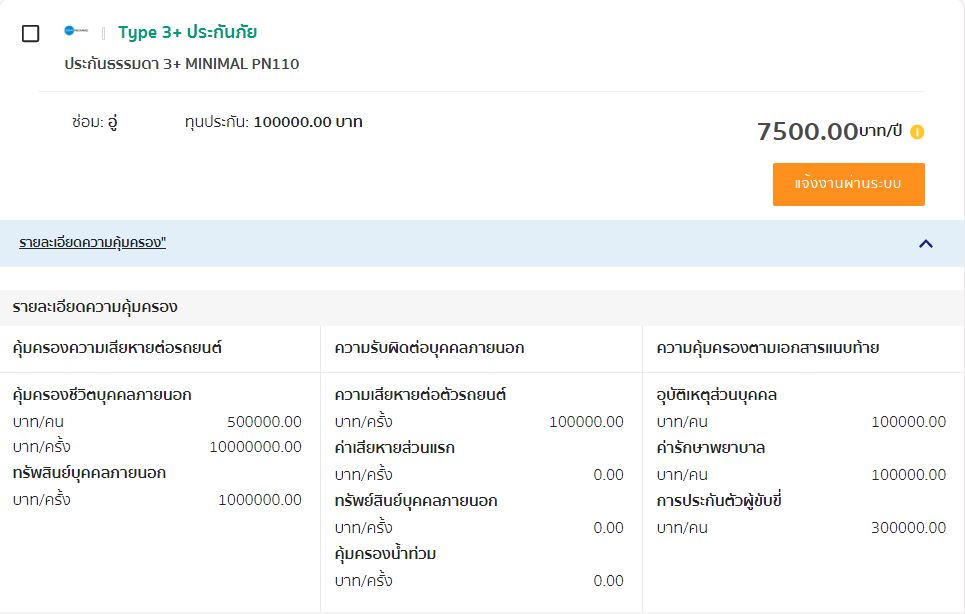This screenshot has width=965, height=614.
Task: Select the plan name ประกันธรรมดา 3+ MINIMAL PN110
Action: coord(181,64)
